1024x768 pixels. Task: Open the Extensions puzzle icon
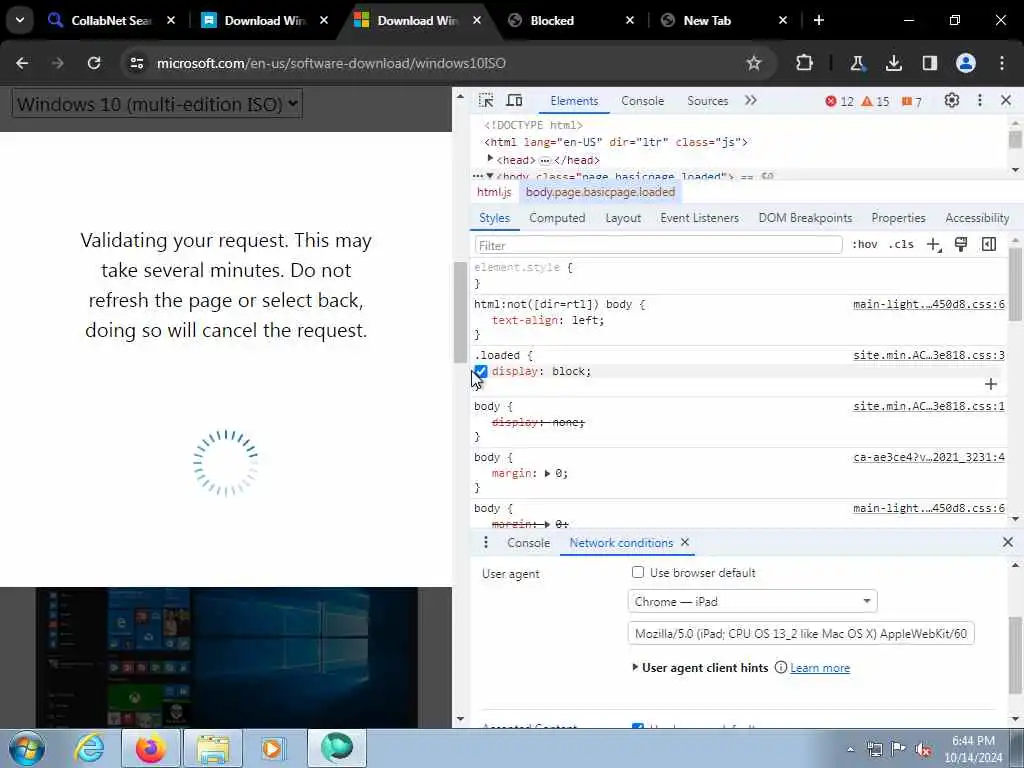pyautogui.click(x=805, y=63)
